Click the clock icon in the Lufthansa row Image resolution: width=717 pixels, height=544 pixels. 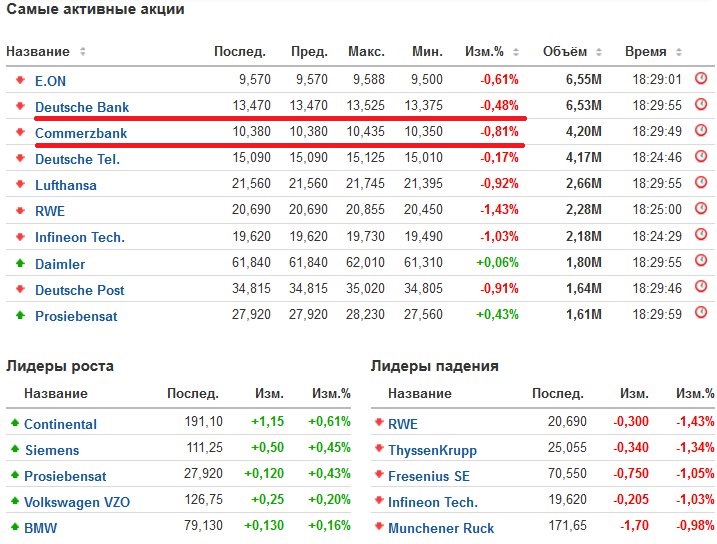pos(701,183)
